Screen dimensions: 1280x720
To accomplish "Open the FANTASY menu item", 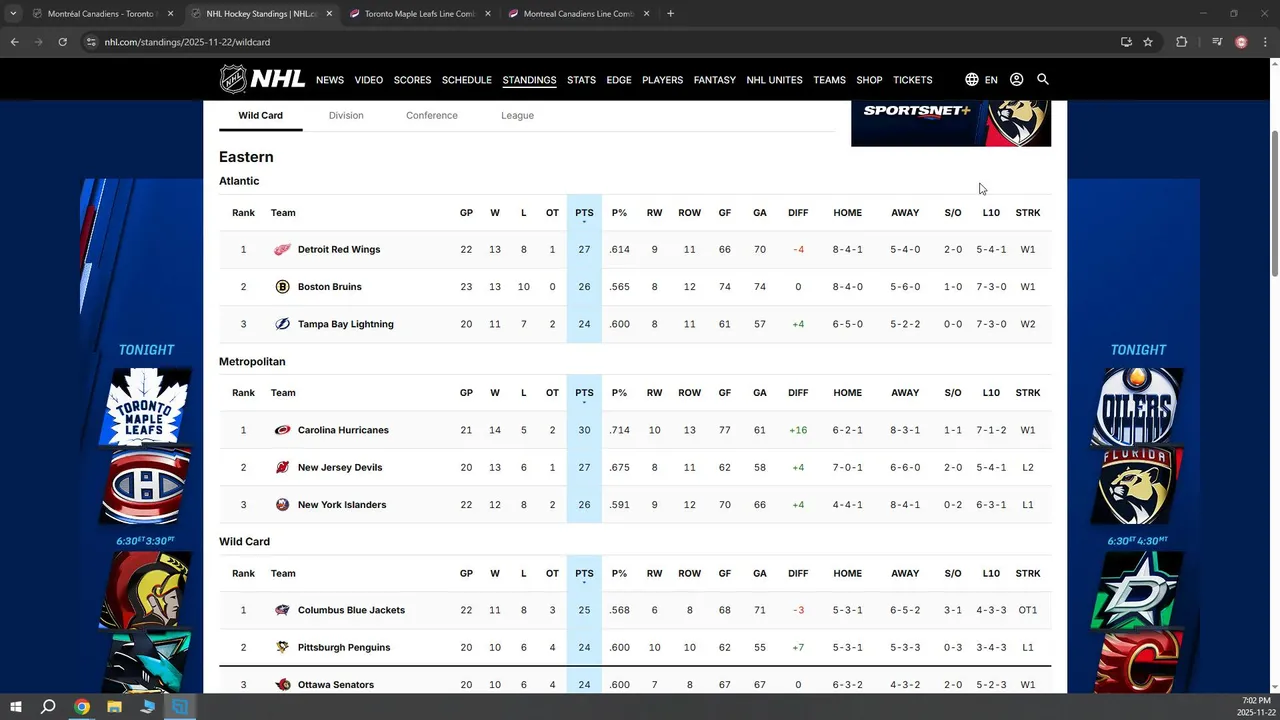I will tap(714, 80).
